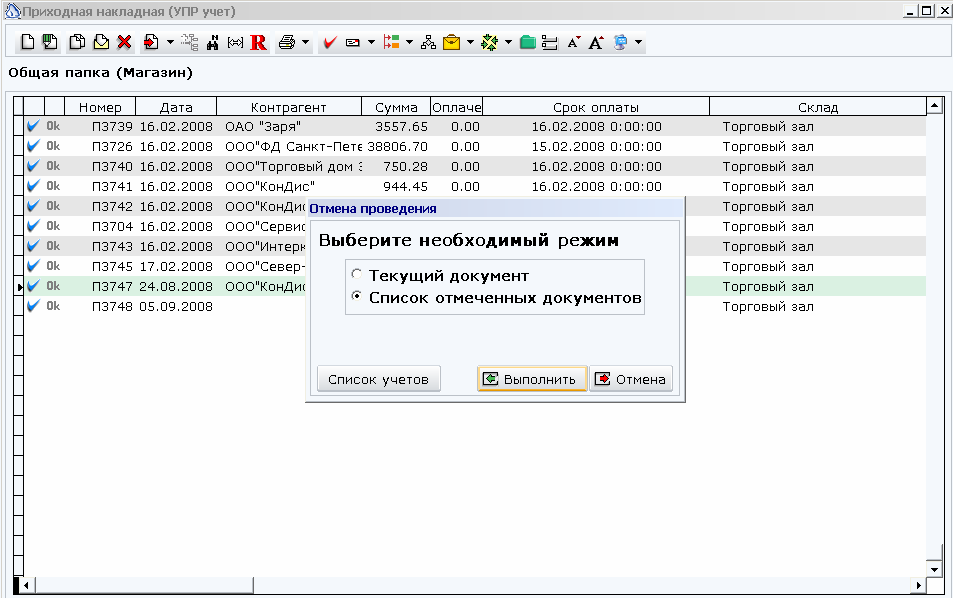
Task: Click the green-marked document icon in toolbar
Action: click(50, 42)
